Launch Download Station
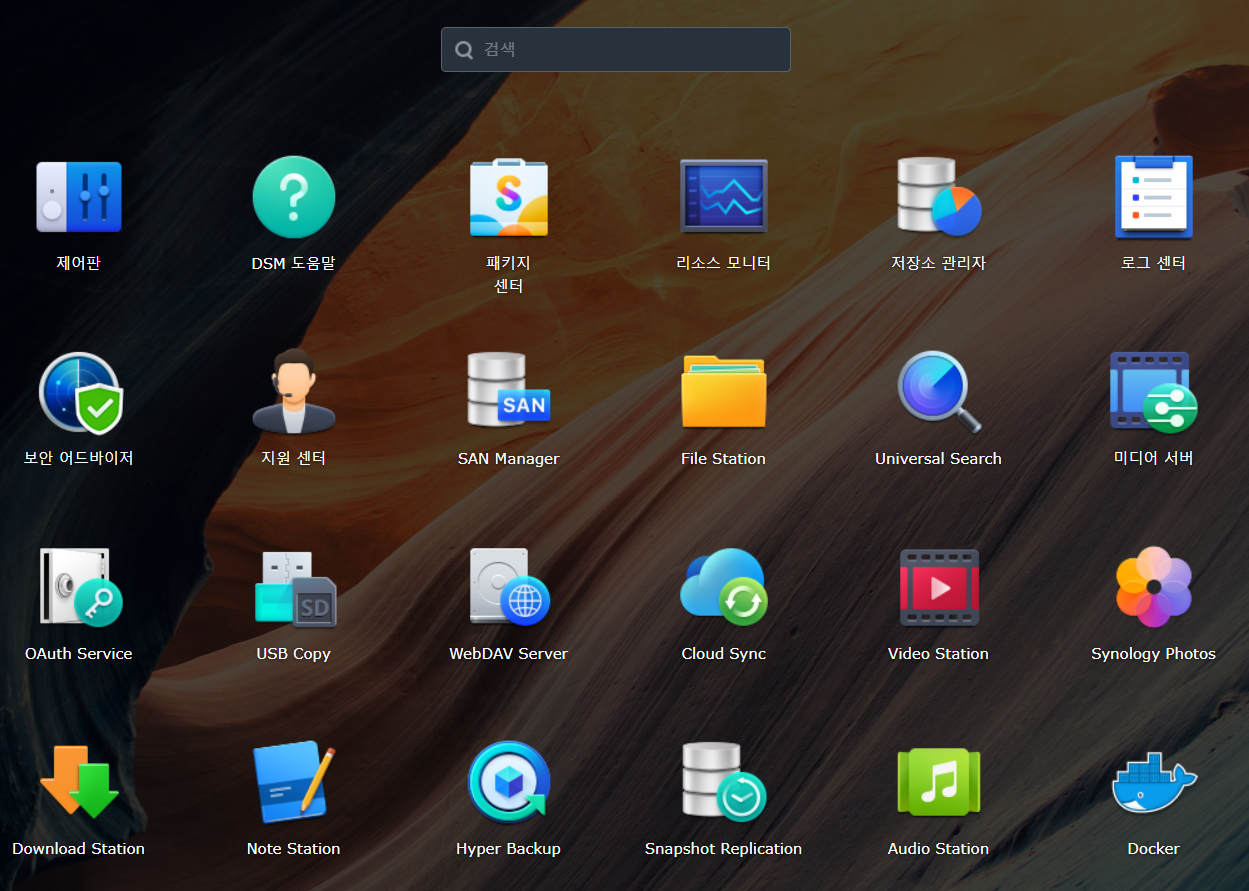The image size is (1249, 891). [79, 781]
